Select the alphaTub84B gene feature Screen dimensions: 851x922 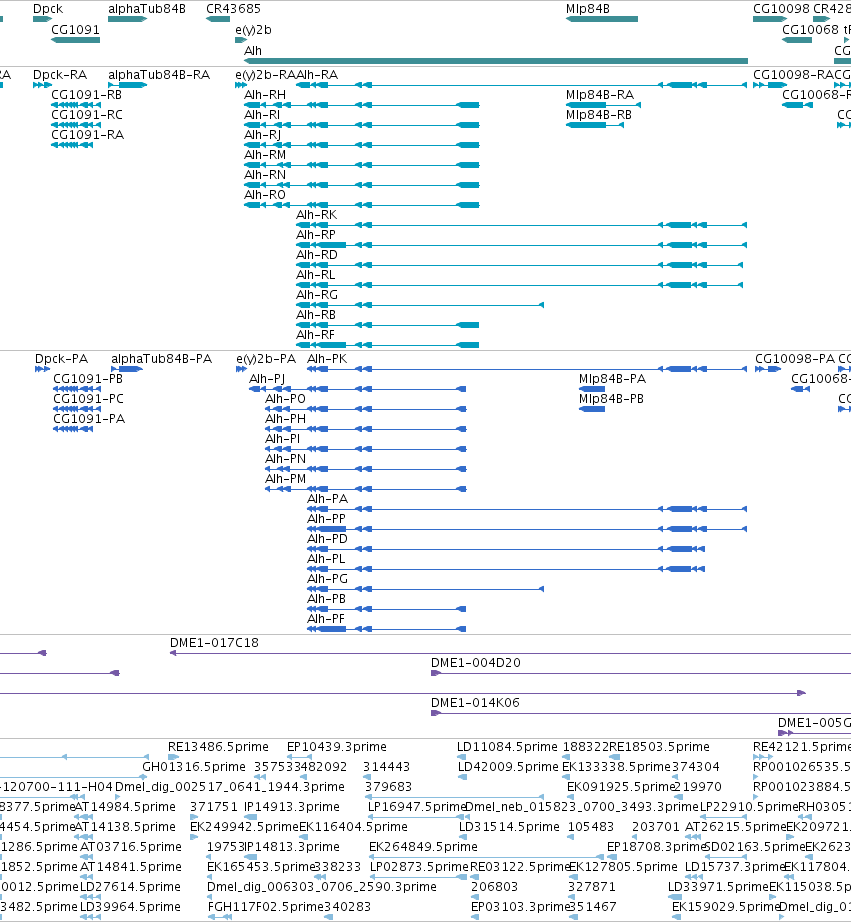pos(128,19)
